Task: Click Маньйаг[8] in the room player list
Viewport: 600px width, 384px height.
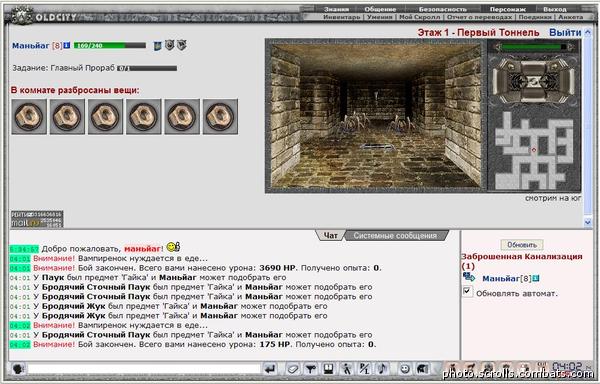Action: click(x=506, y=278)
